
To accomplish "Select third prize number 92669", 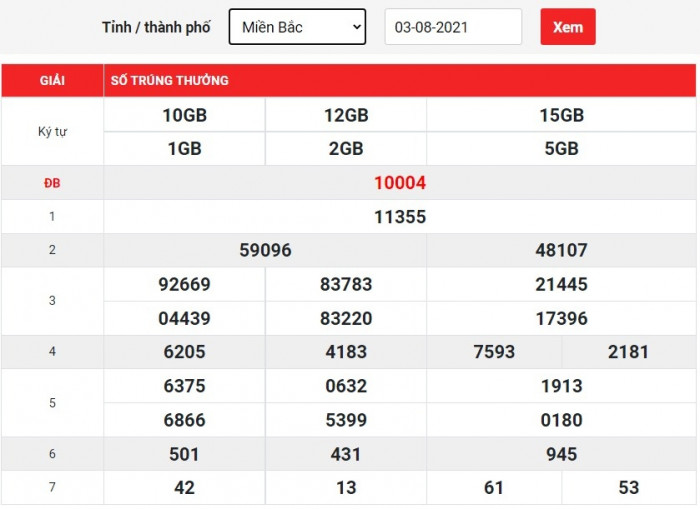I will pyautogui.click(x=184, y=284).
